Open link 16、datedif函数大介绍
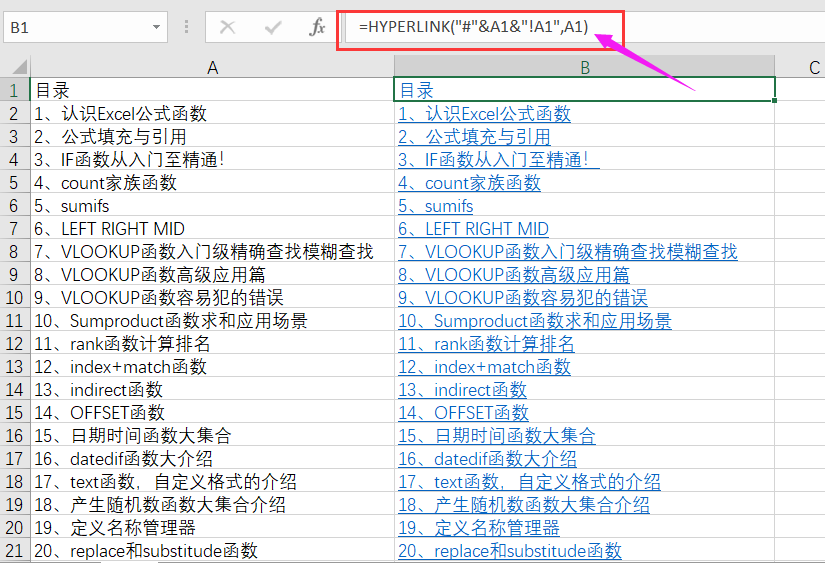 (487, 458)
